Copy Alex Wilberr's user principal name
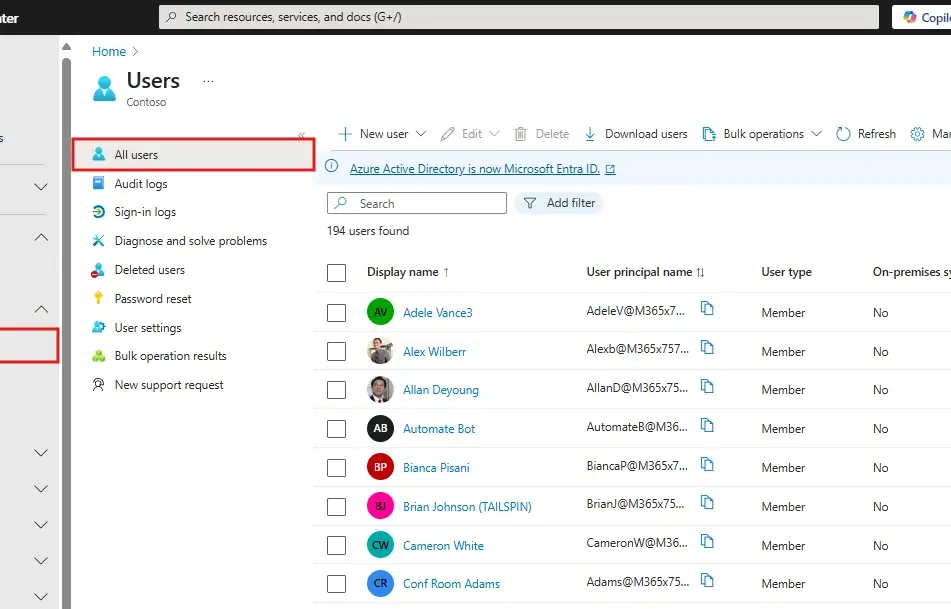 707,347
